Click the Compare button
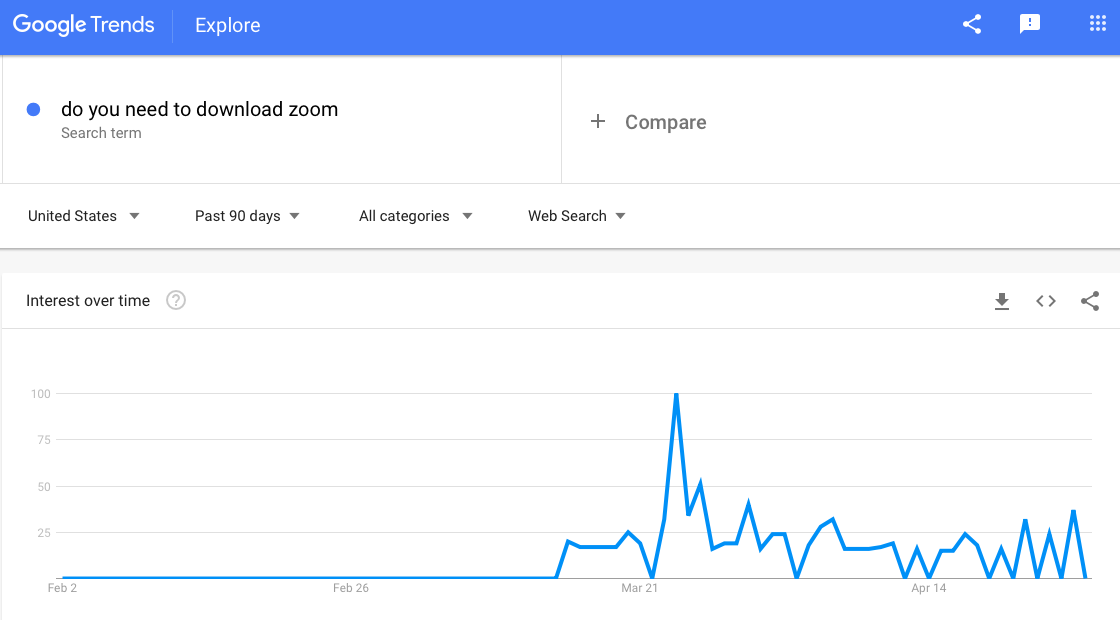Screen dimensions: 1120x620 [x=665, y=122]
